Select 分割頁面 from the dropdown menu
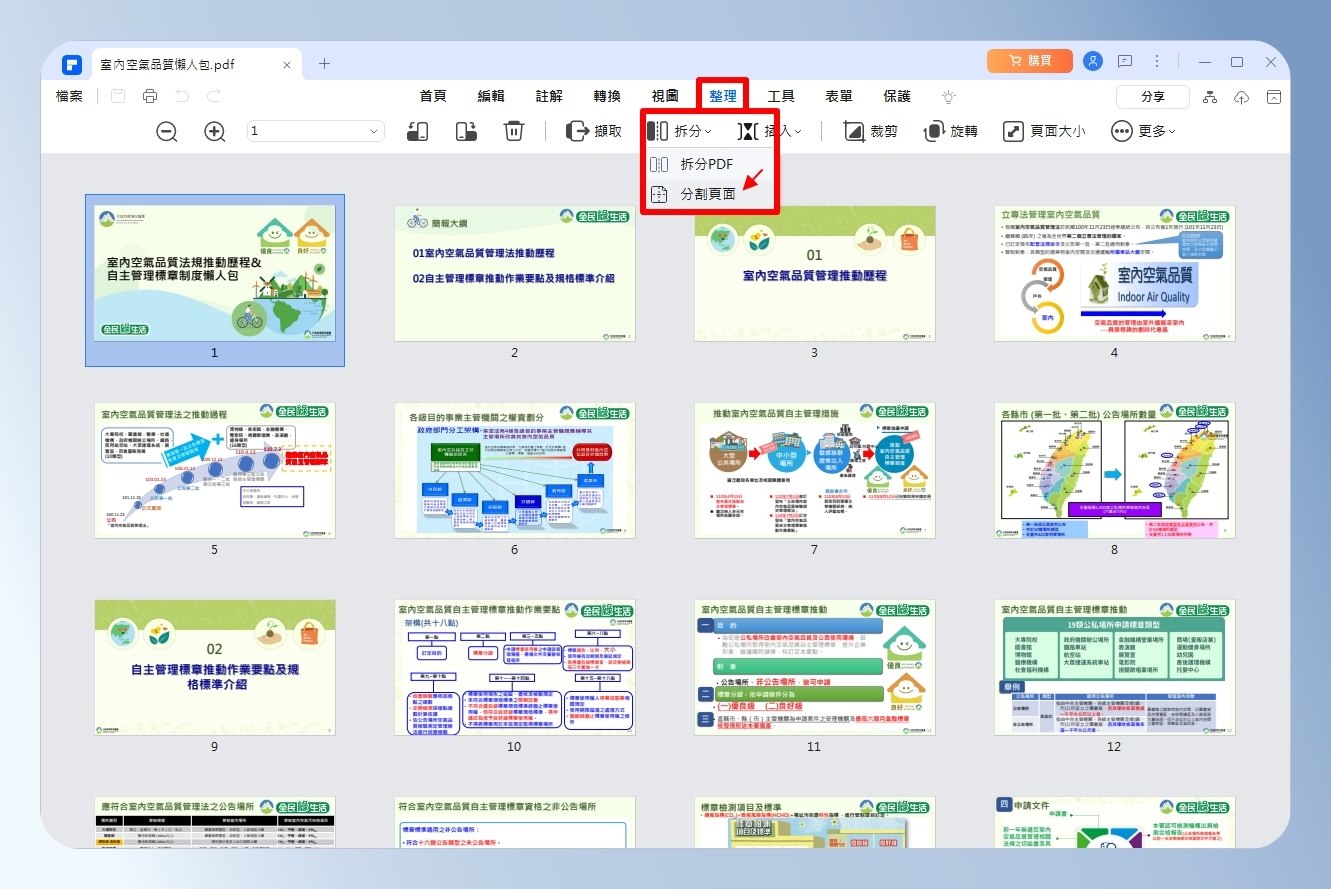Screen dimensions: 1331x889 coord(708,194)
